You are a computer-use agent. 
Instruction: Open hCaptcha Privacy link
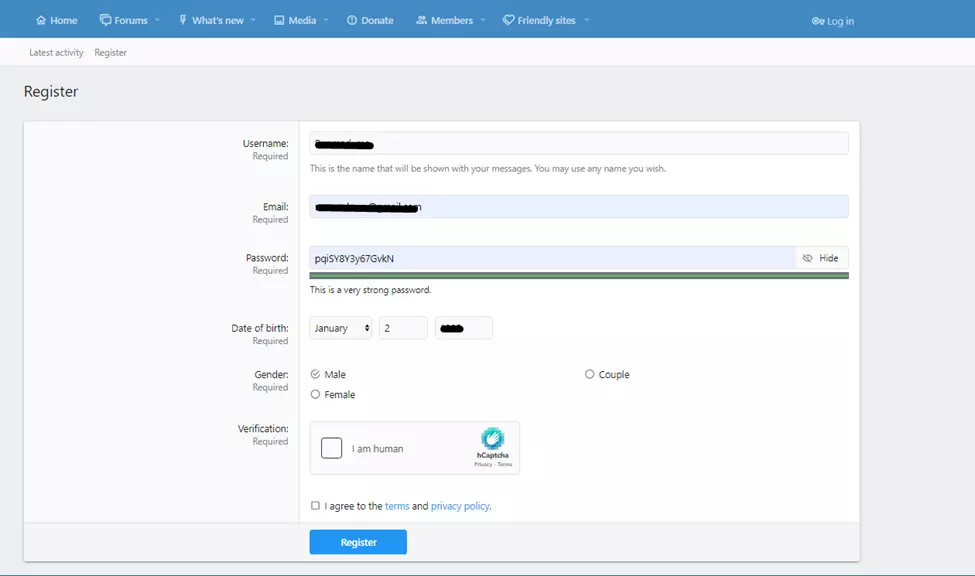483,464
